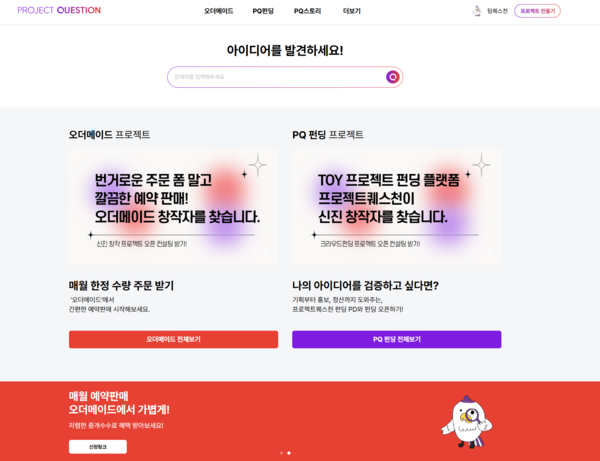Open the PQ스토리 menu item
Viewport: 600px width, 461px height.
click(307, 11)
